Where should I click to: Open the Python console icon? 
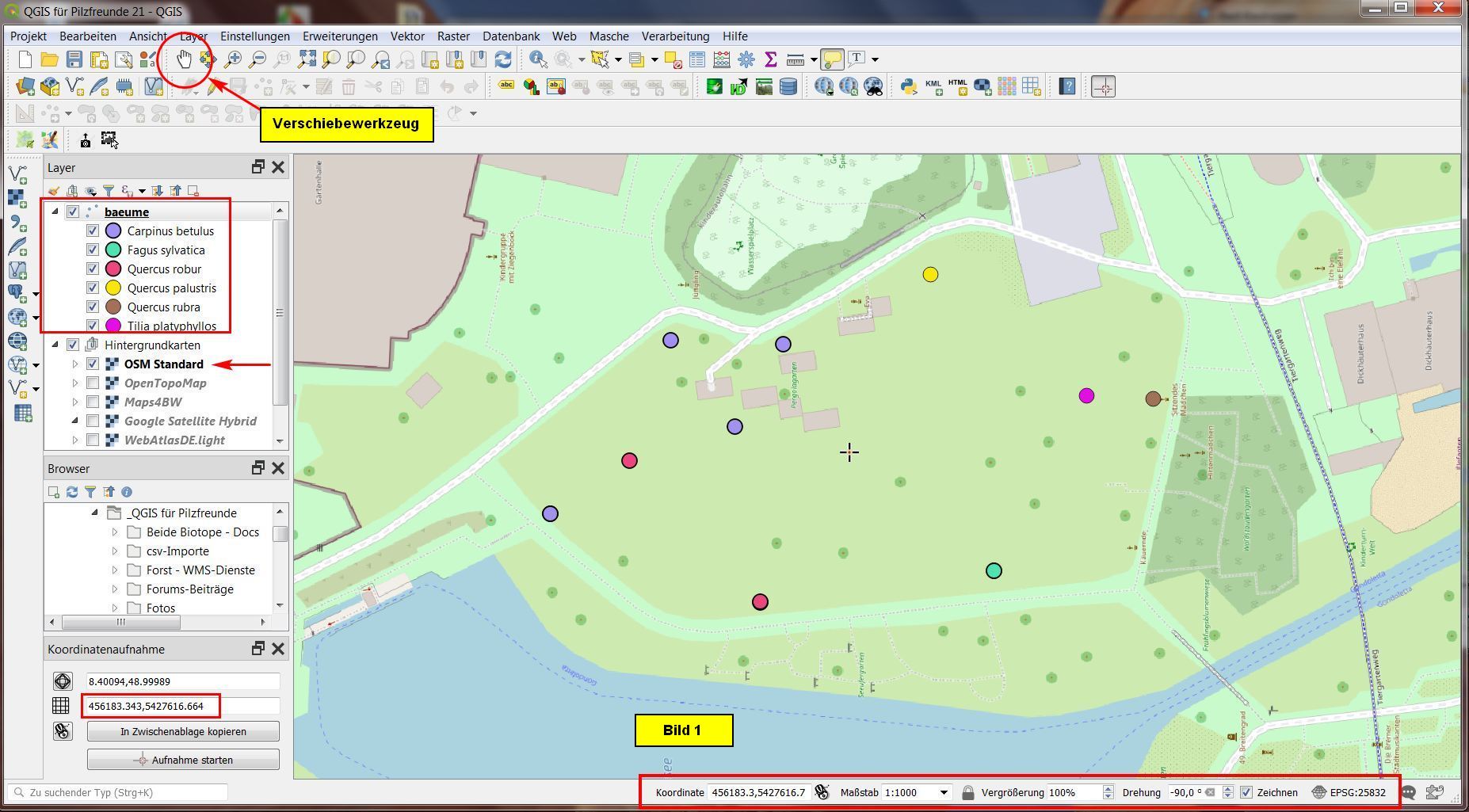(x=908, y=86)
